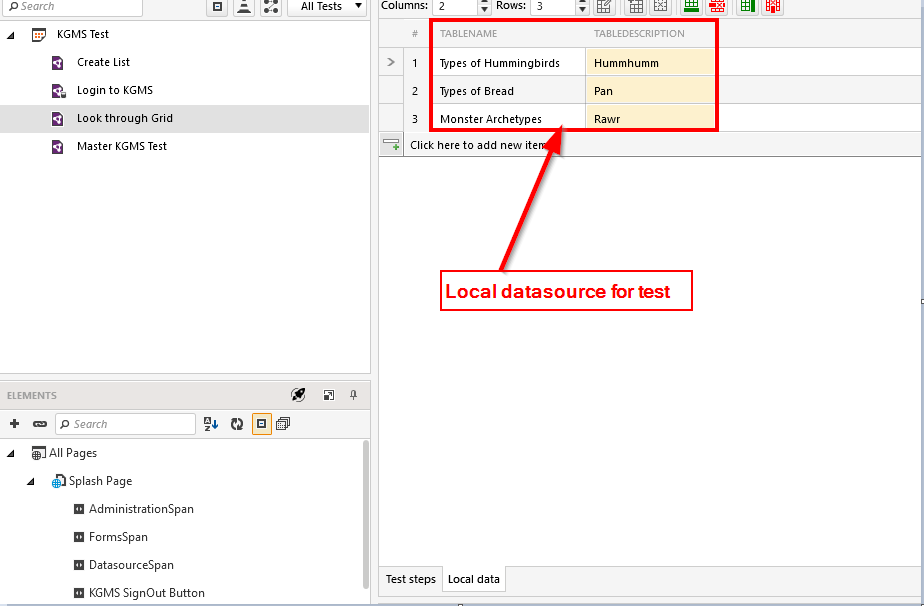
Task: Collapse the All Pages tree node
Action: coord(11,453)
